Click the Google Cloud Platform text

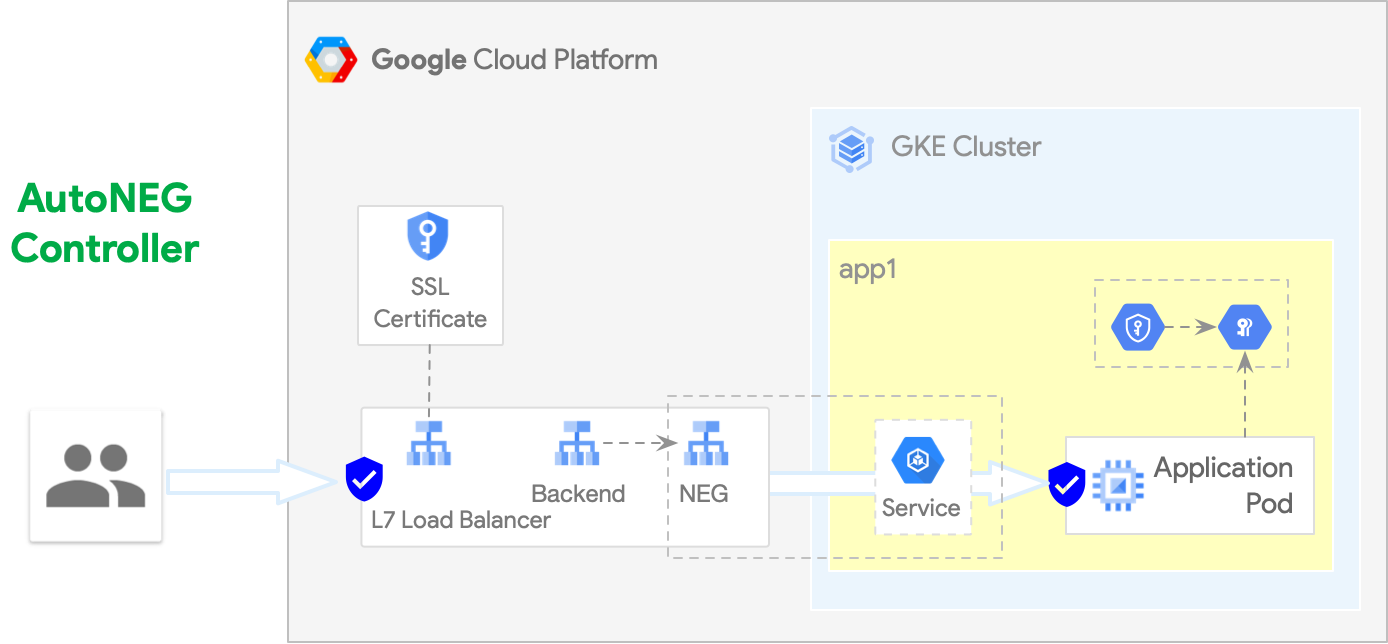[x=515, y=59]
